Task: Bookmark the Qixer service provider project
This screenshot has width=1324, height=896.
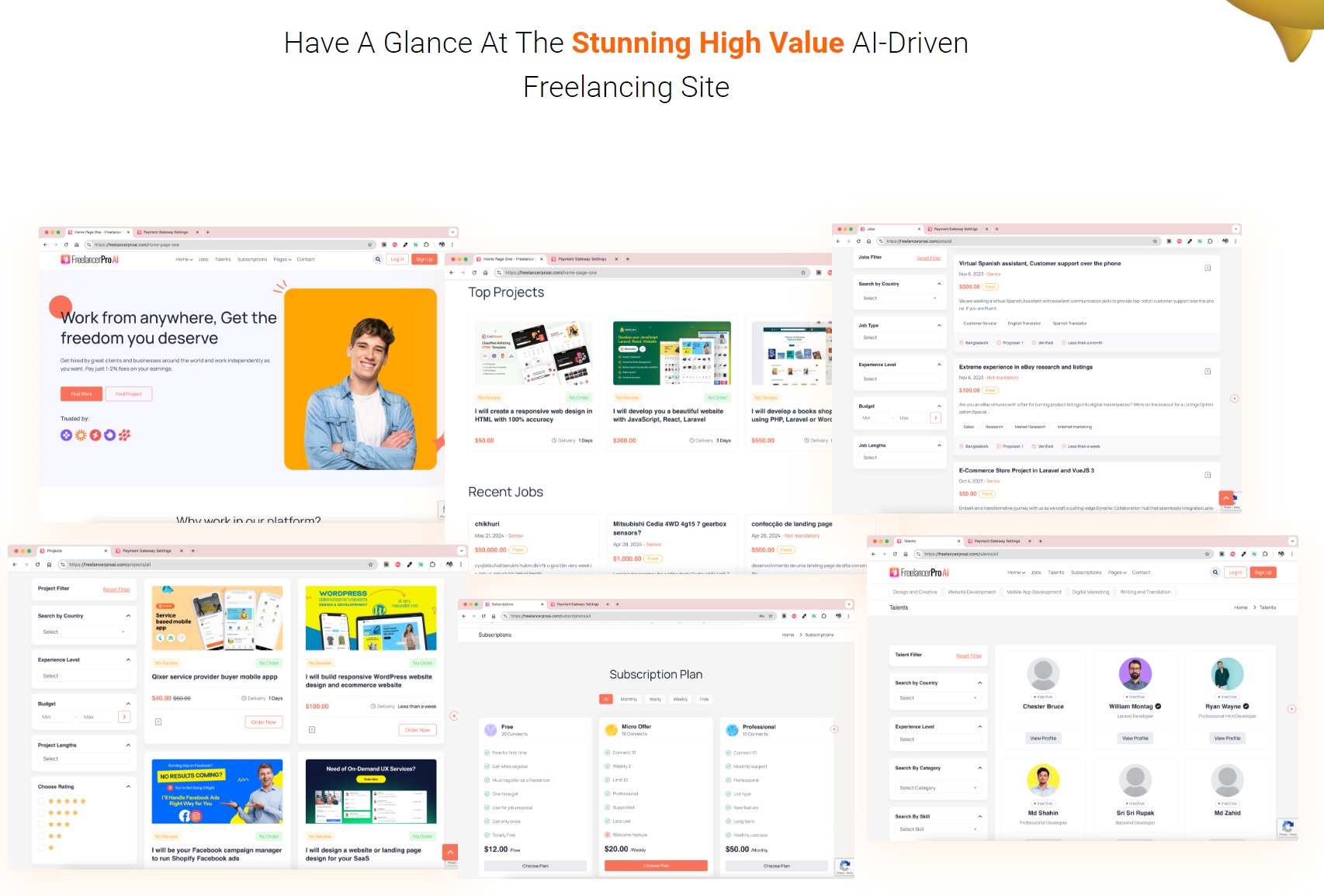Action: click(x=158, y=722)
